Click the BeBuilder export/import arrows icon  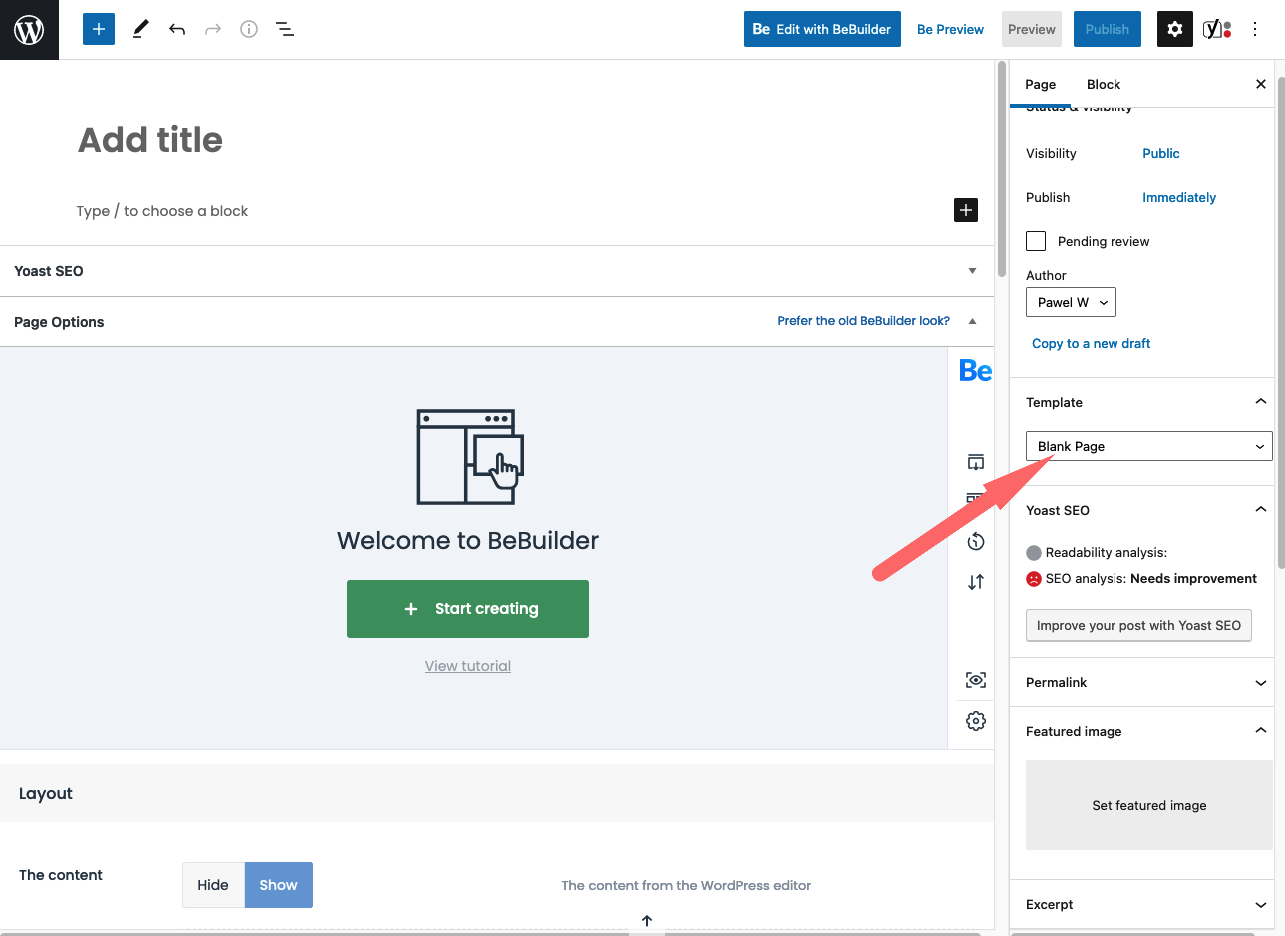coord(976,581)
